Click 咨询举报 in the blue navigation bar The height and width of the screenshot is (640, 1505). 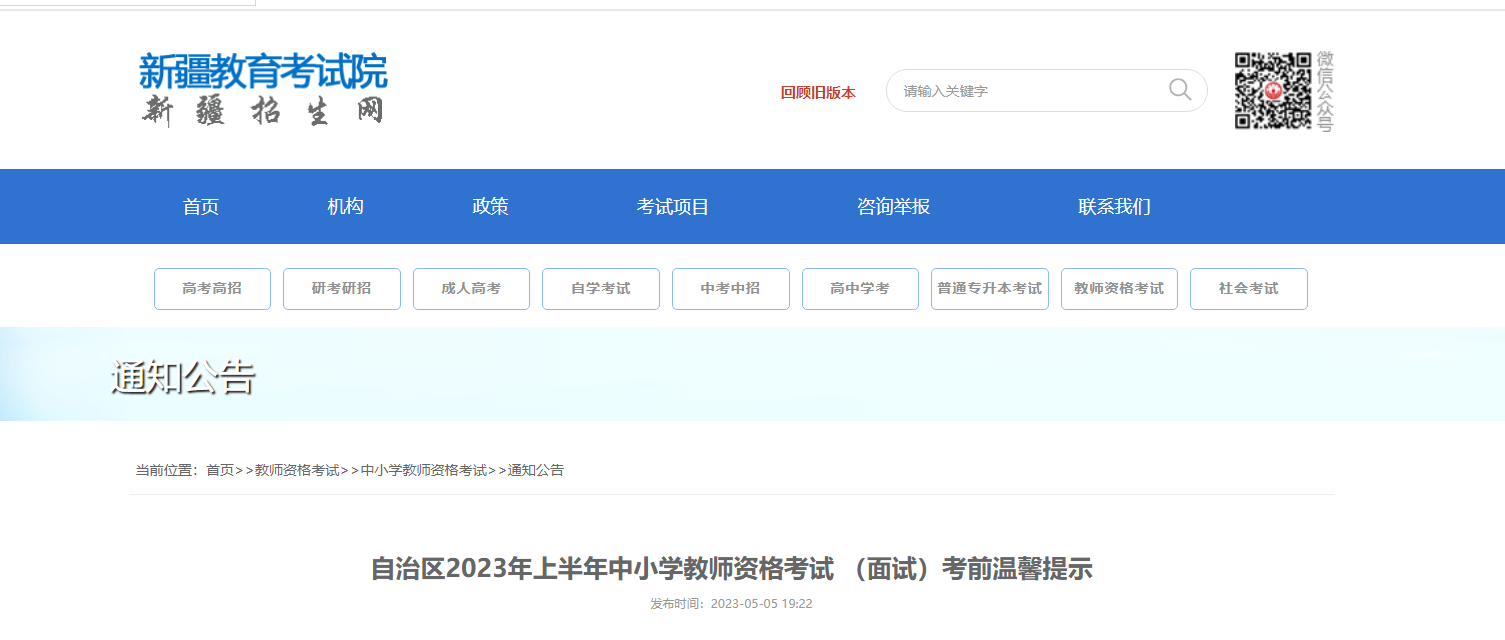[893, 207]
